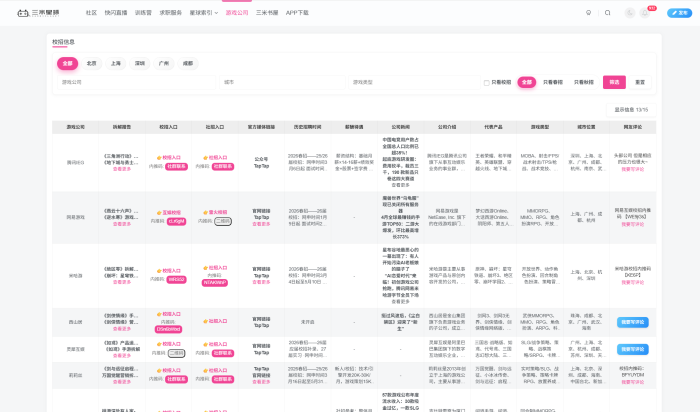Click the hand icon beside 网易游戏's 社招入口 link
700x412 pixels.
205,212
